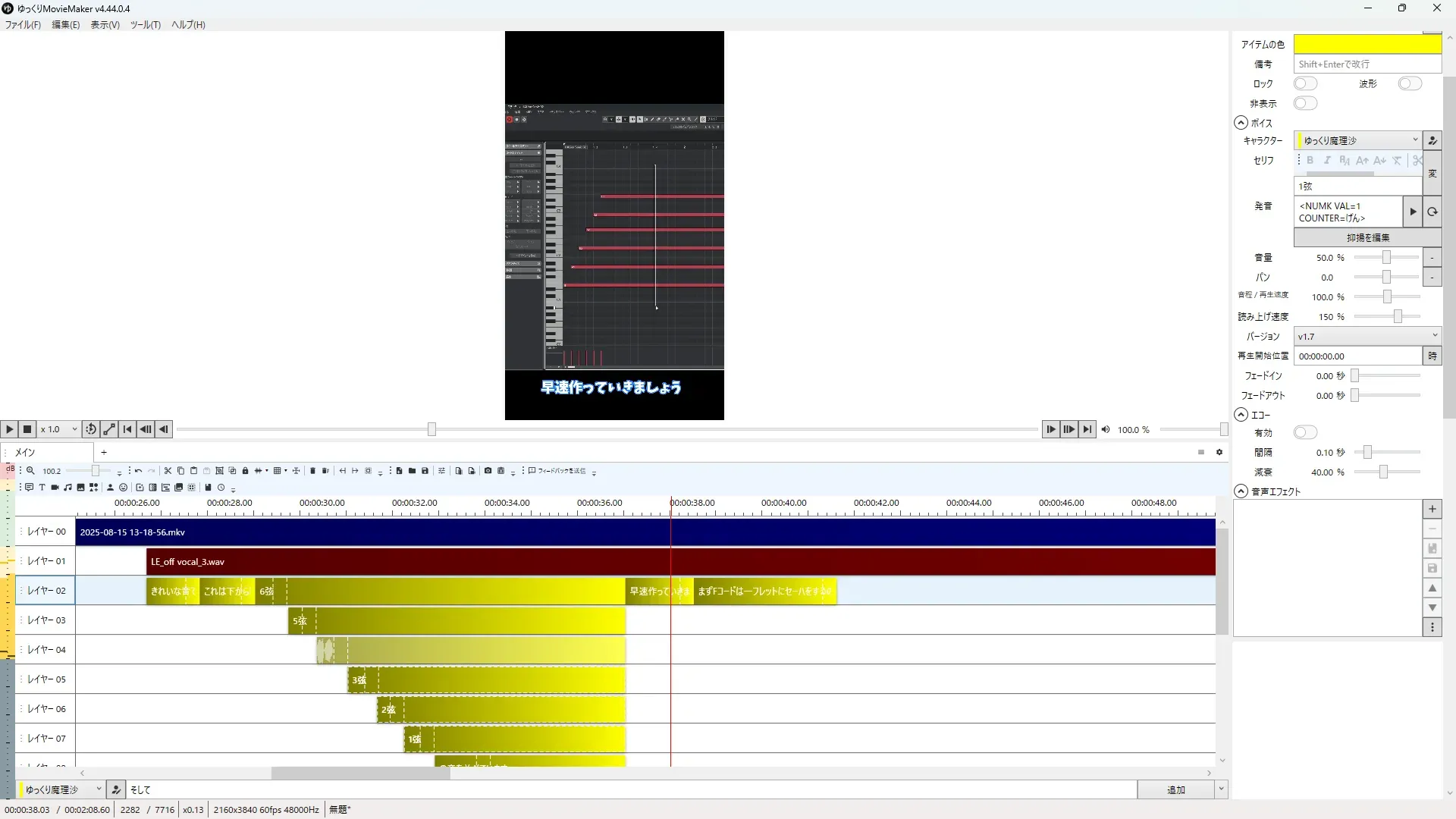The height and width of the screenshot is (819, 1456).
Task: Enable the 波形 waveform toggle
Action: click(x=1409, y=83)
